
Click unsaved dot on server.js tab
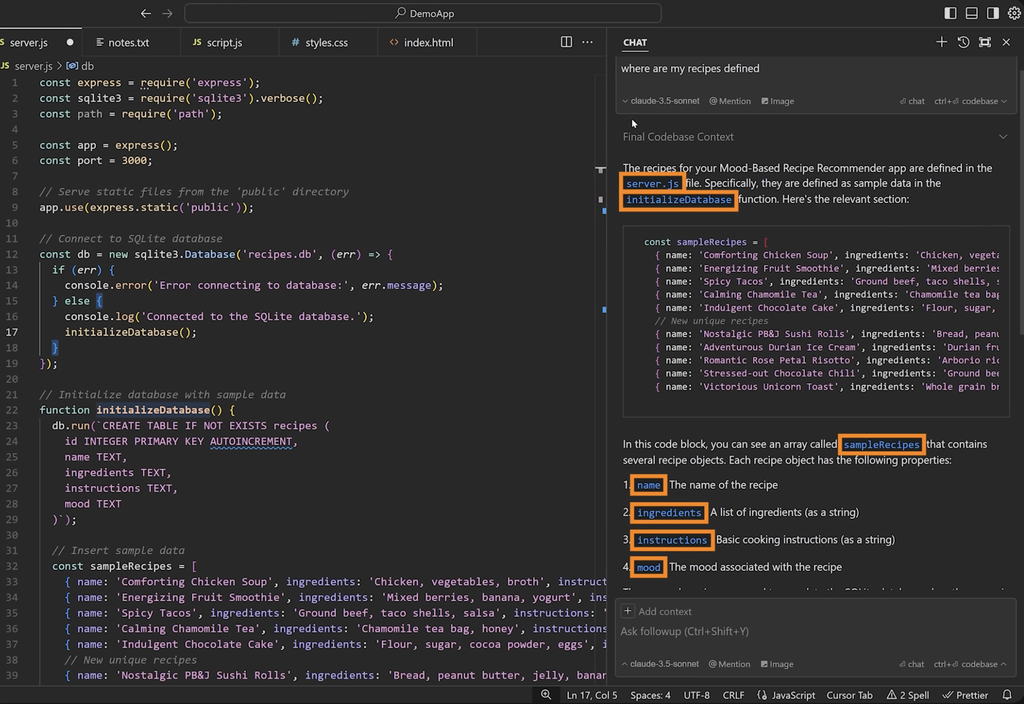70,42
